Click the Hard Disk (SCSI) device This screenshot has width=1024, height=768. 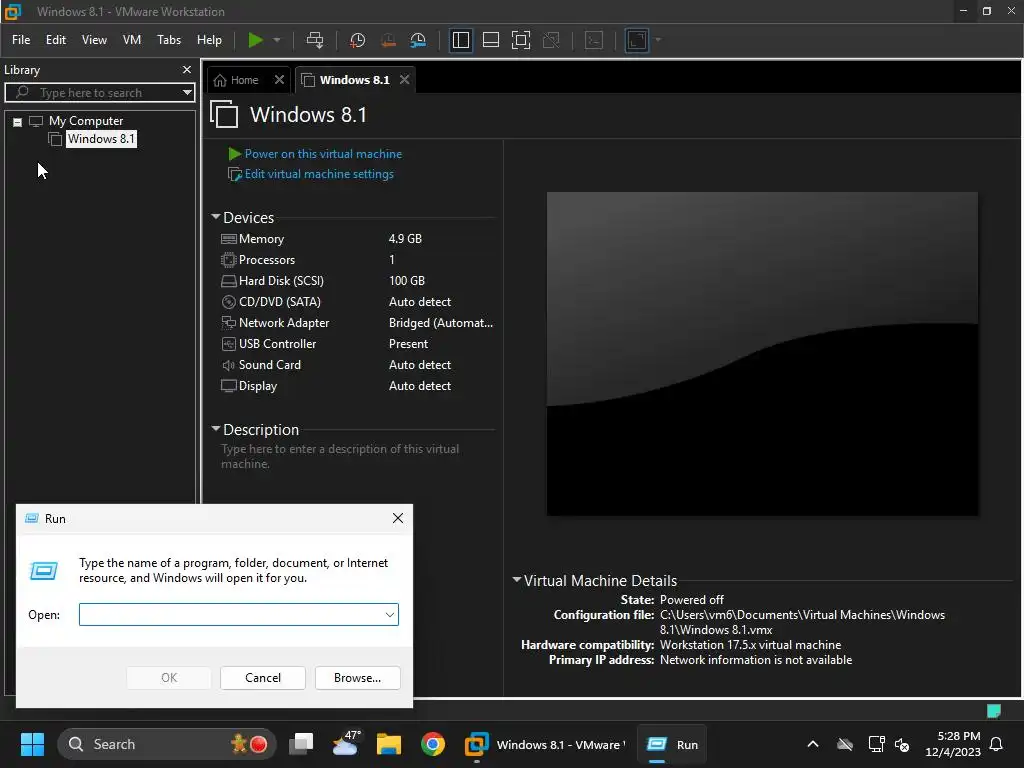[358, 281]
